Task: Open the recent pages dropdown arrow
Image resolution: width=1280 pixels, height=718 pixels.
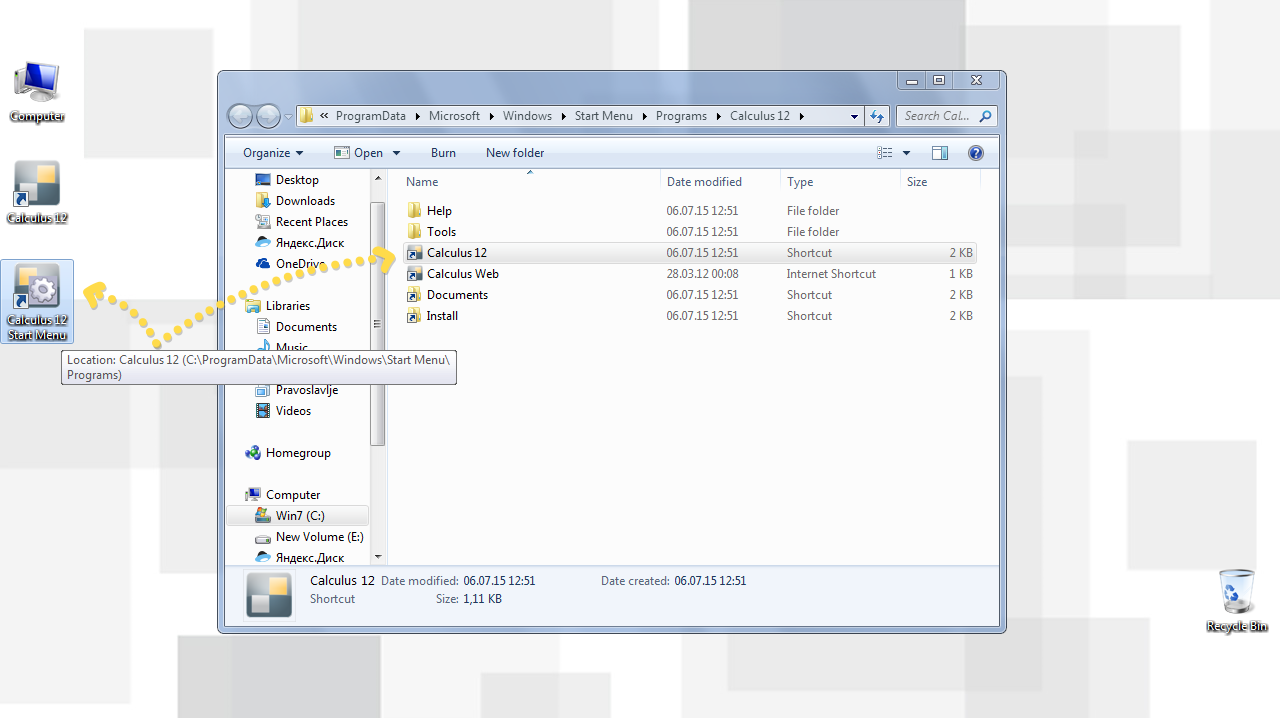Action: pos(288,116)
